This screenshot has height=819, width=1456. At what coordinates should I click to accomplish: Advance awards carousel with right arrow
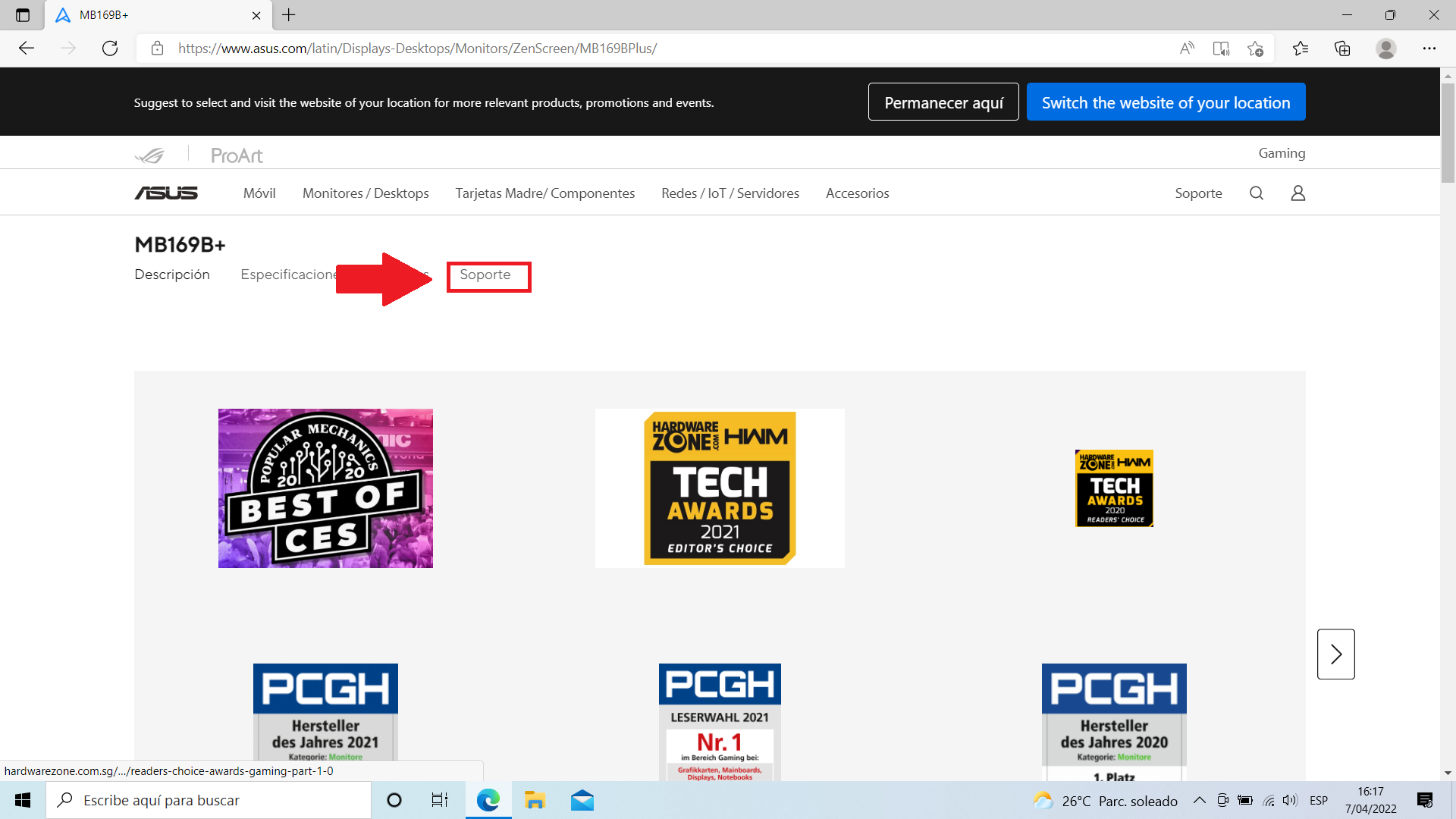click(1335, 654)
